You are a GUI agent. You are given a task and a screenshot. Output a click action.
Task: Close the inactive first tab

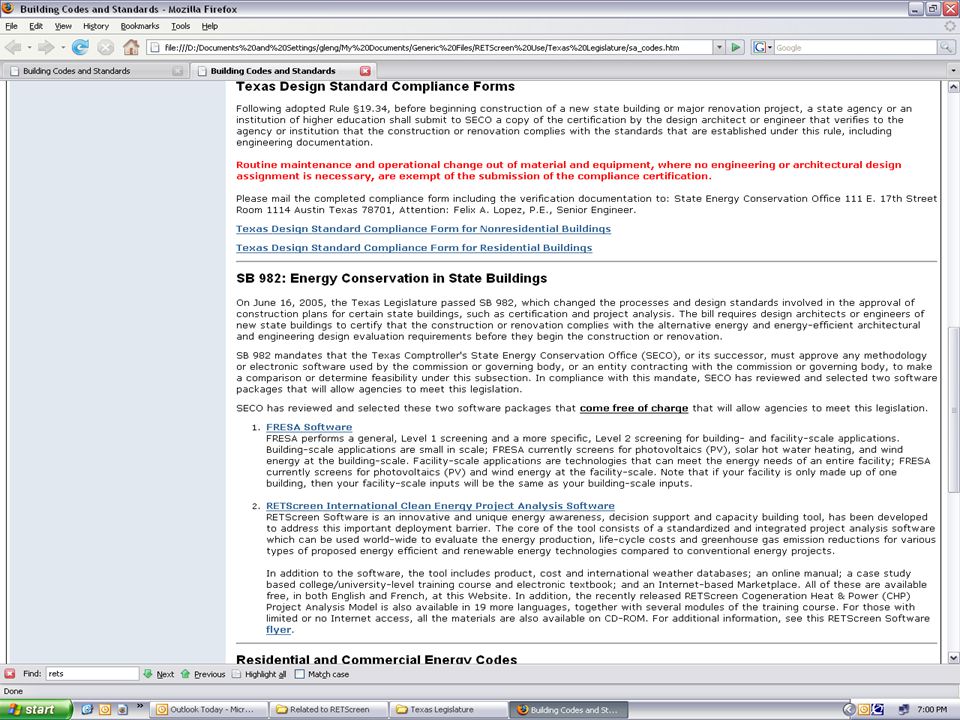tap(178, 71)
